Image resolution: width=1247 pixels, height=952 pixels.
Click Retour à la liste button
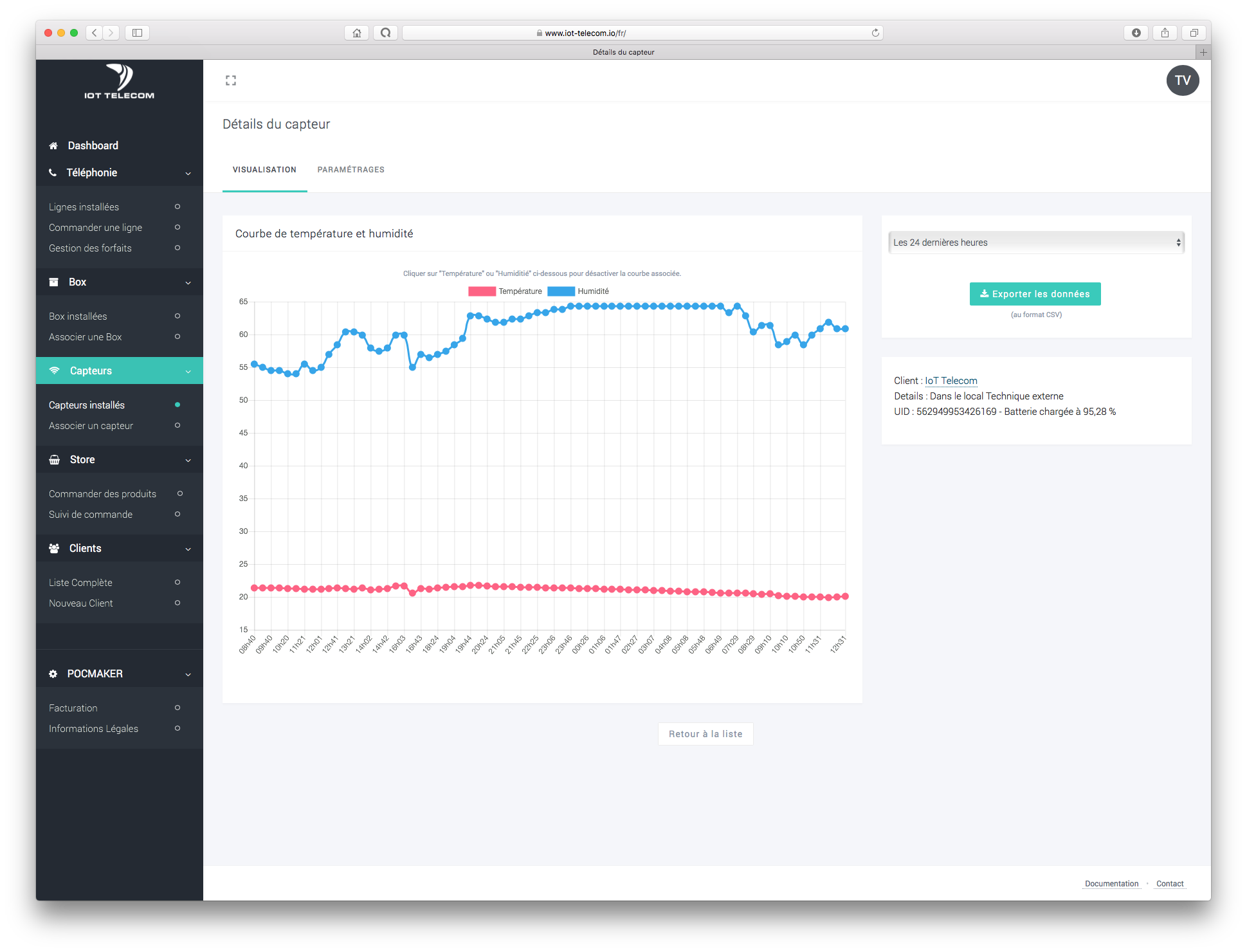point(706,734)
